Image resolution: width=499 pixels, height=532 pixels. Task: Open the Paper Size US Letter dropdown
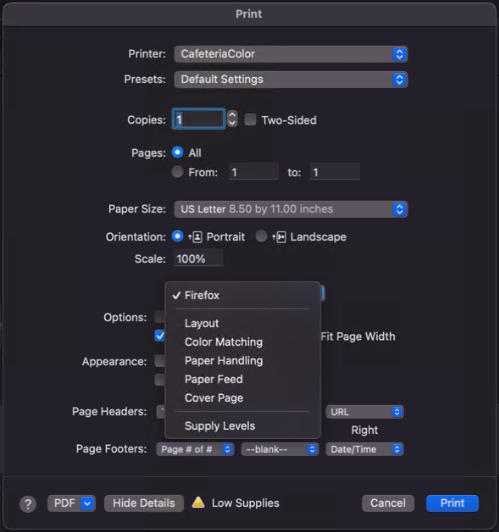pos(291,209)
